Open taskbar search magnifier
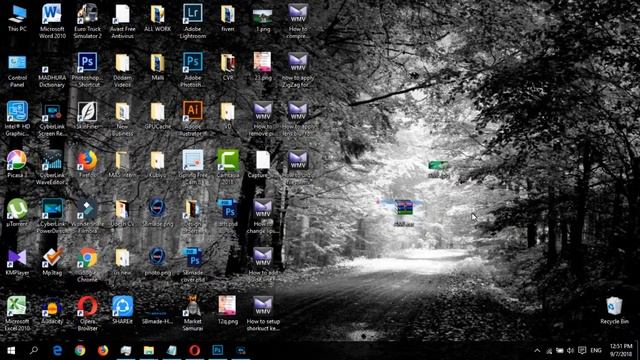Screen dimensions: 640x360 click(34, 350)
